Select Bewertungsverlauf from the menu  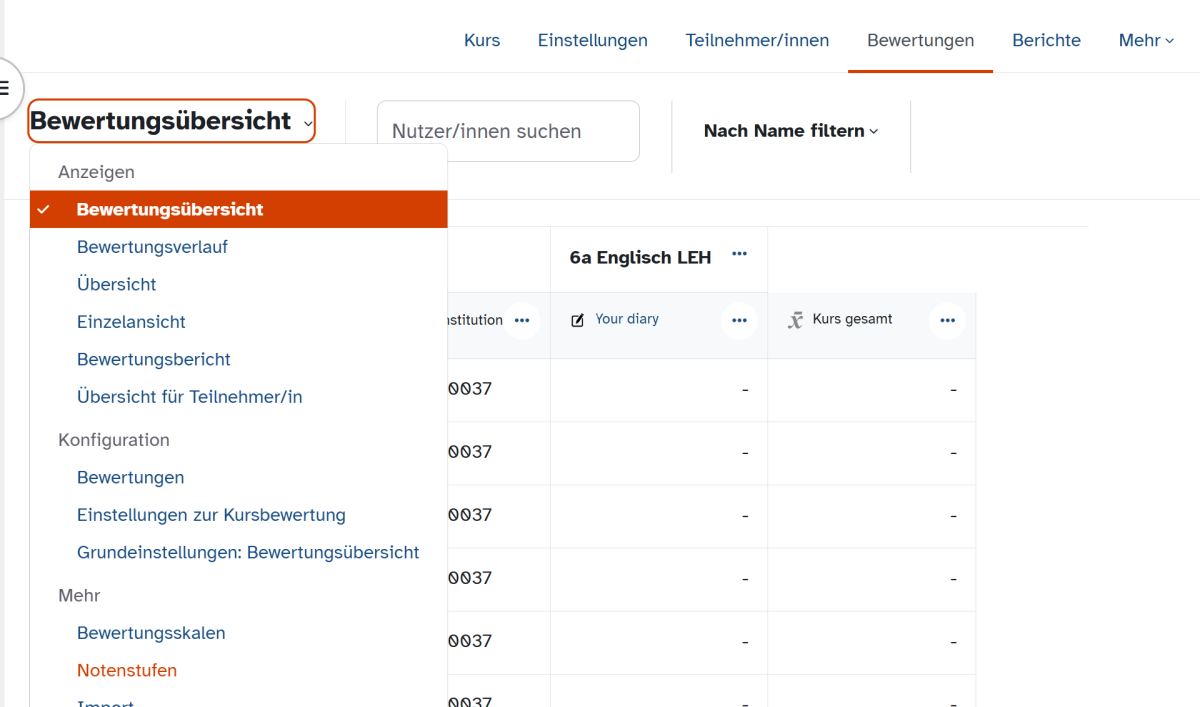point(152,247)
